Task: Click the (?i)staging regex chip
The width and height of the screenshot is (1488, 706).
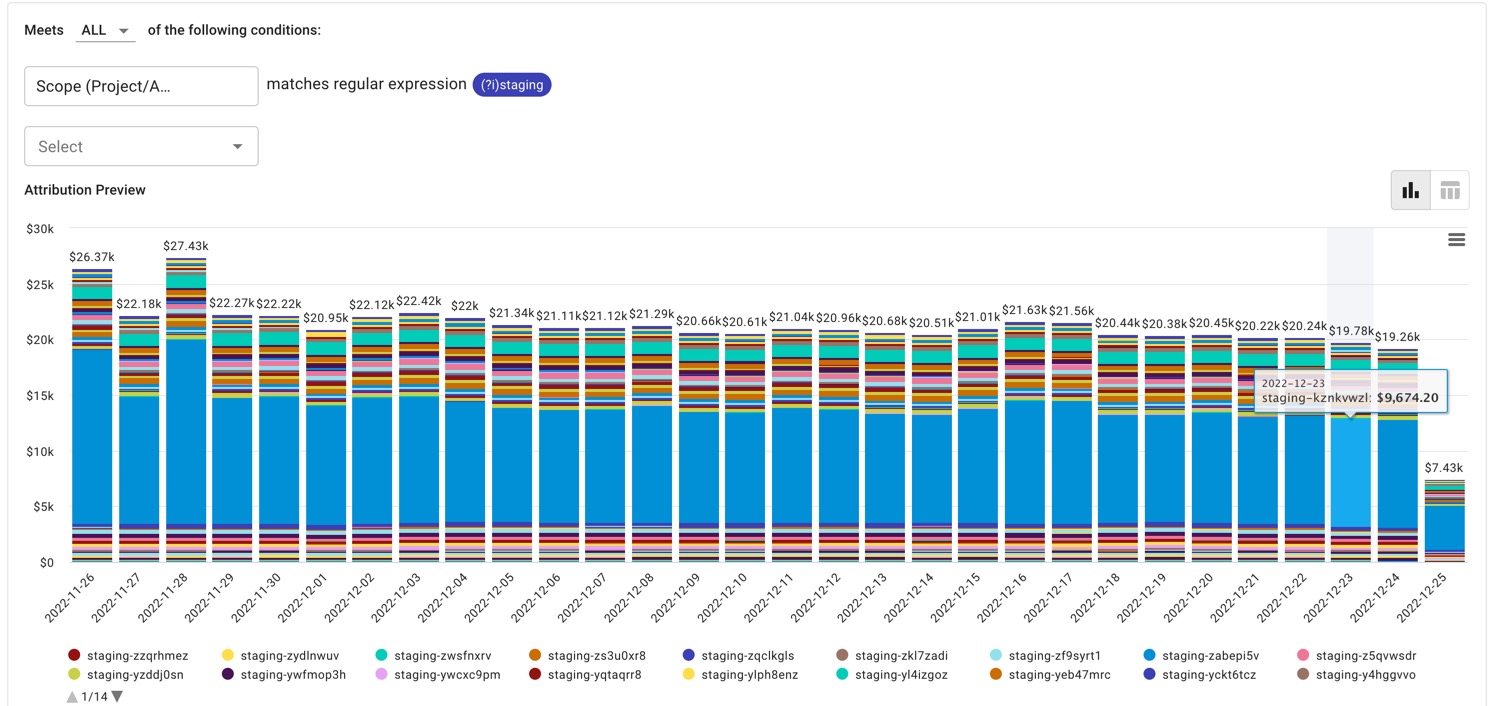Action: (512, 85)
